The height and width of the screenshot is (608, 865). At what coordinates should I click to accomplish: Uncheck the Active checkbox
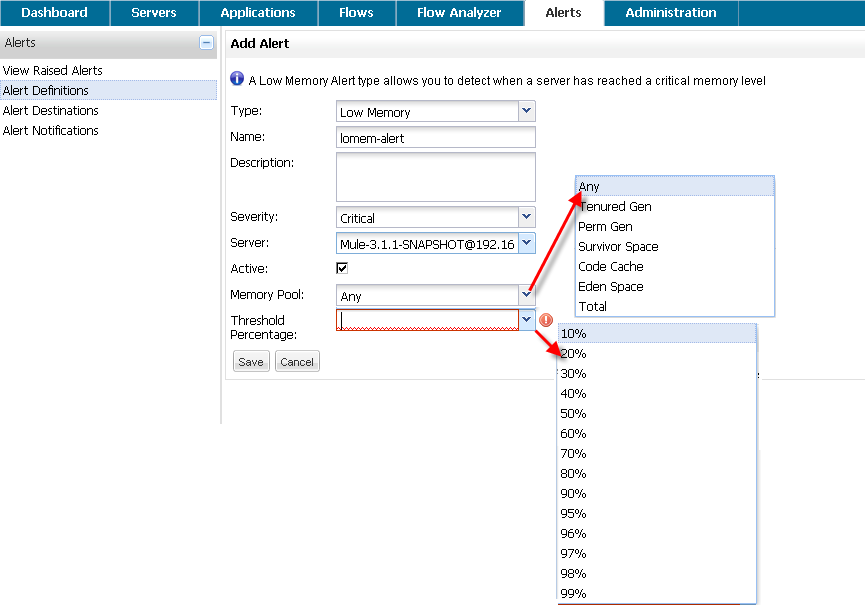click(x=342, y=268)
